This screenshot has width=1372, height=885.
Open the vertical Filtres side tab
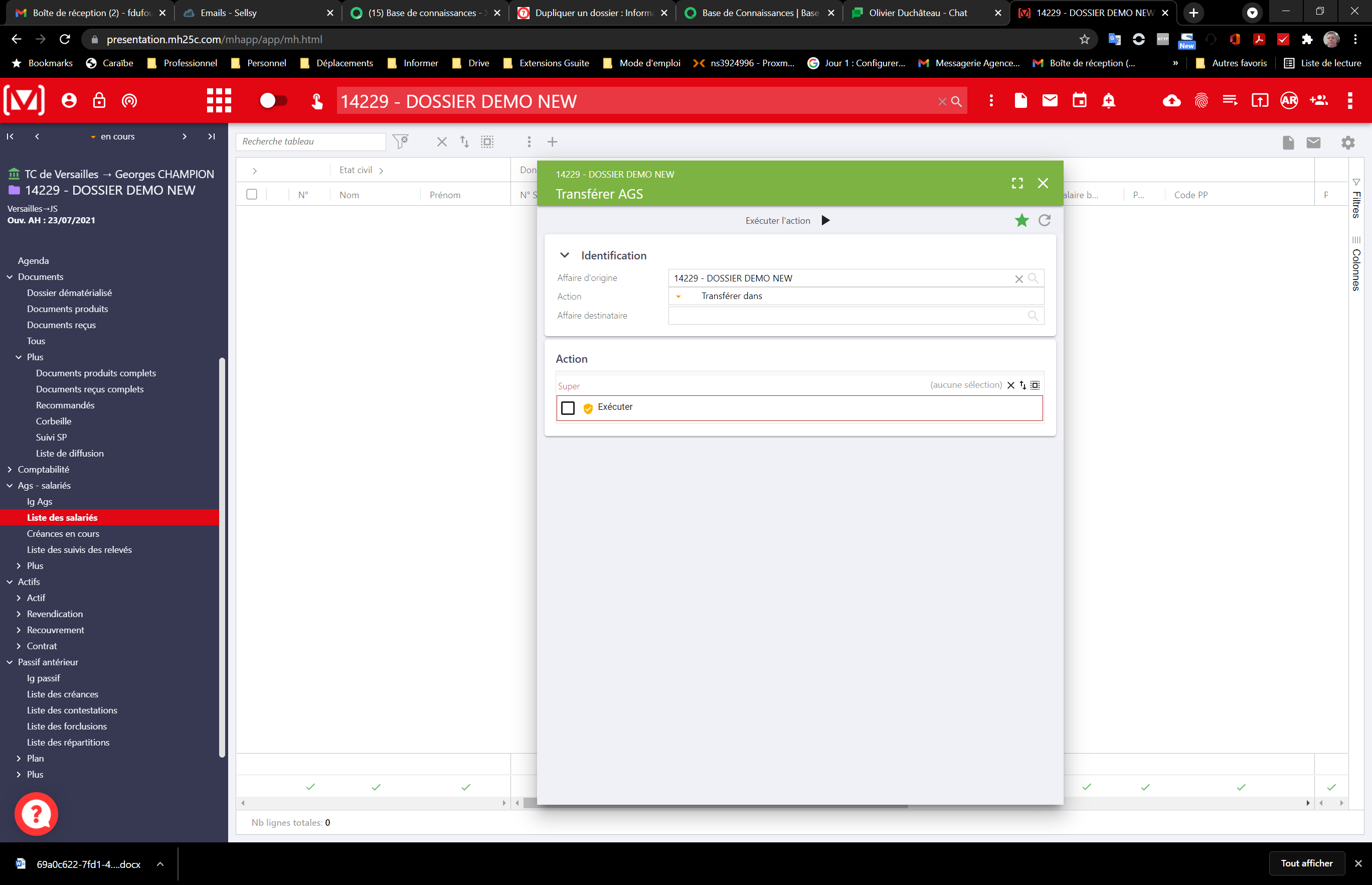click(1356, 199)
